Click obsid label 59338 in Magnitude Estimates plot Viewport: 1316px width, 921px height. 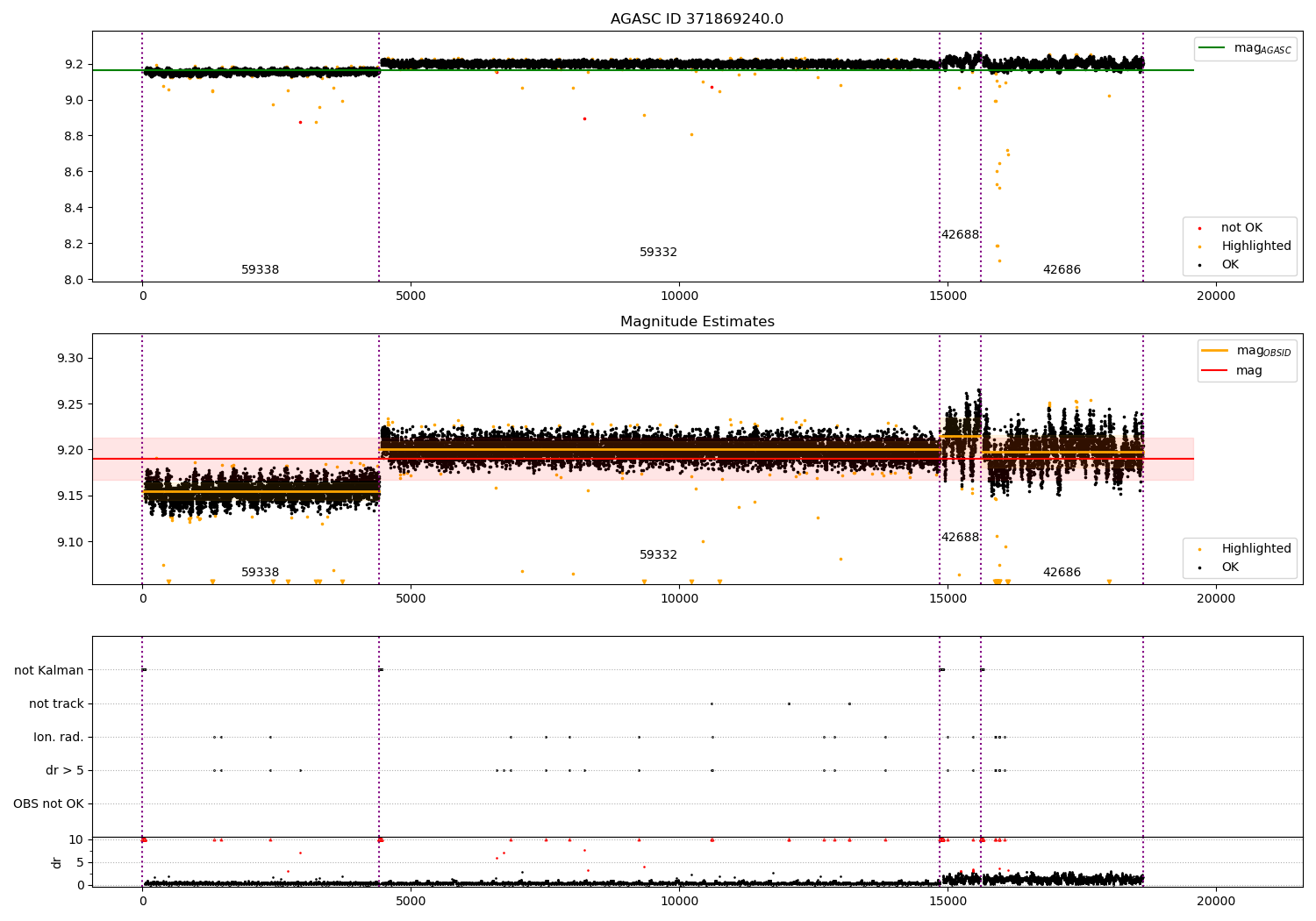click(x=261, y=573)
